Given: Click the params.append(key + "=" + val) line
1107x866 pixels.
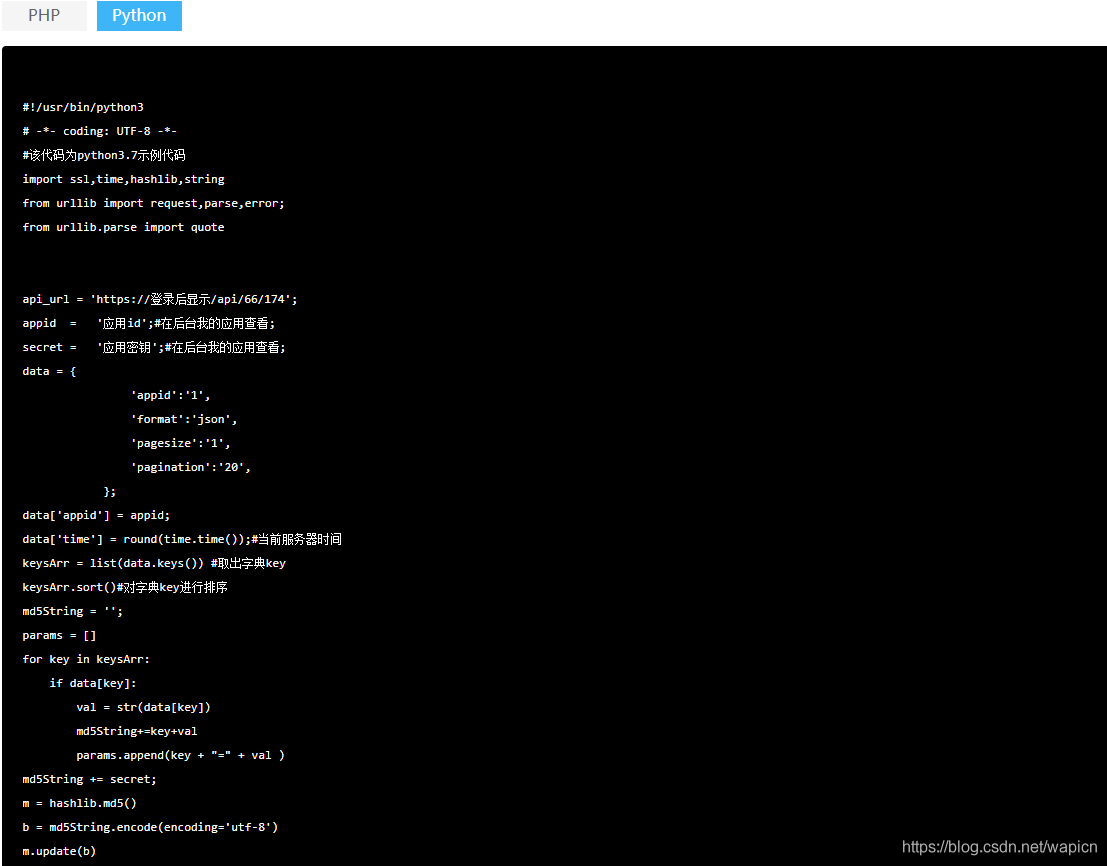Looking at the screenshot, I should pyautogui.click(x=181, y=755).
